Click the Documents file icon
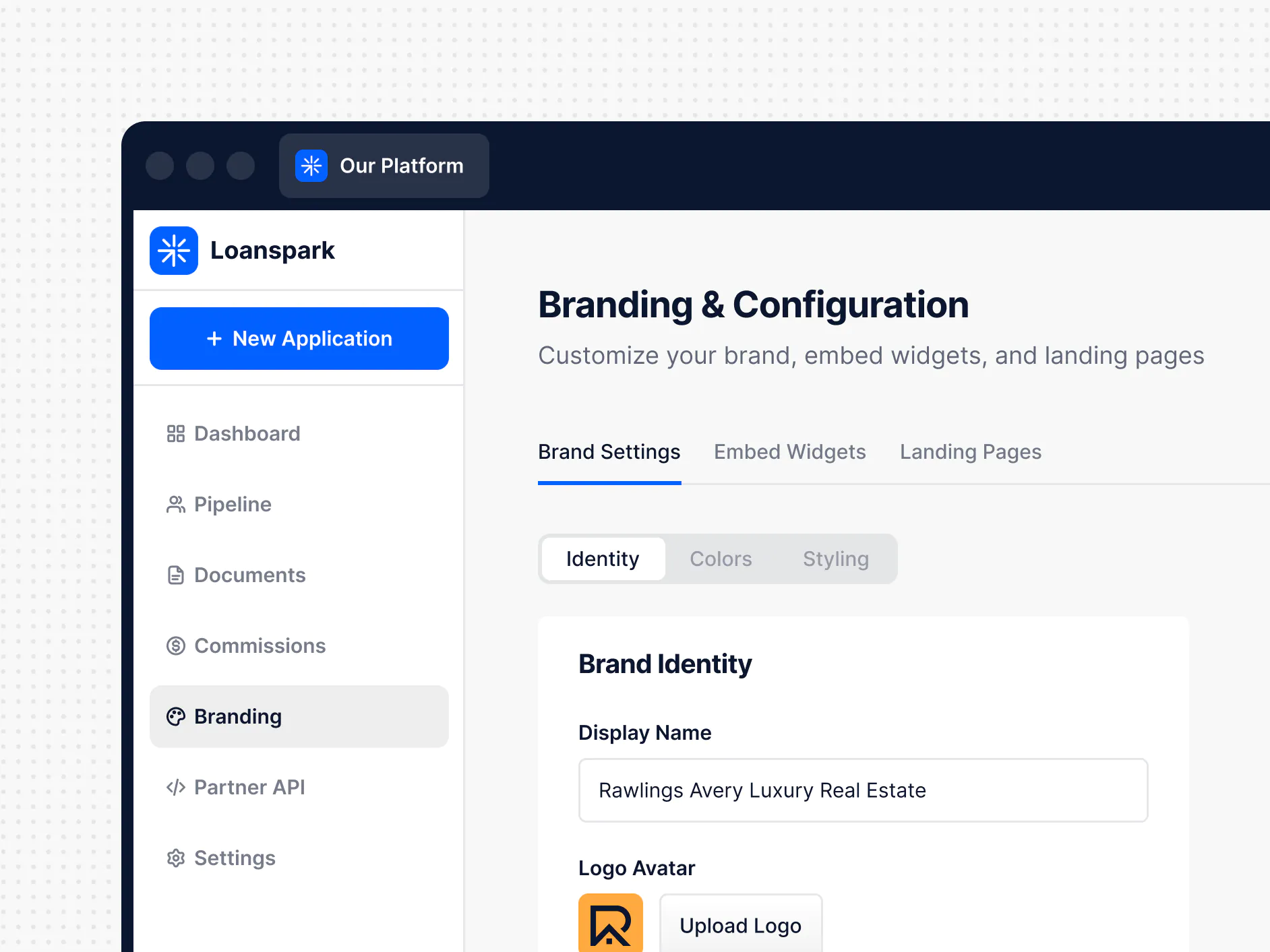1270x952 pixels. point(176,575)
